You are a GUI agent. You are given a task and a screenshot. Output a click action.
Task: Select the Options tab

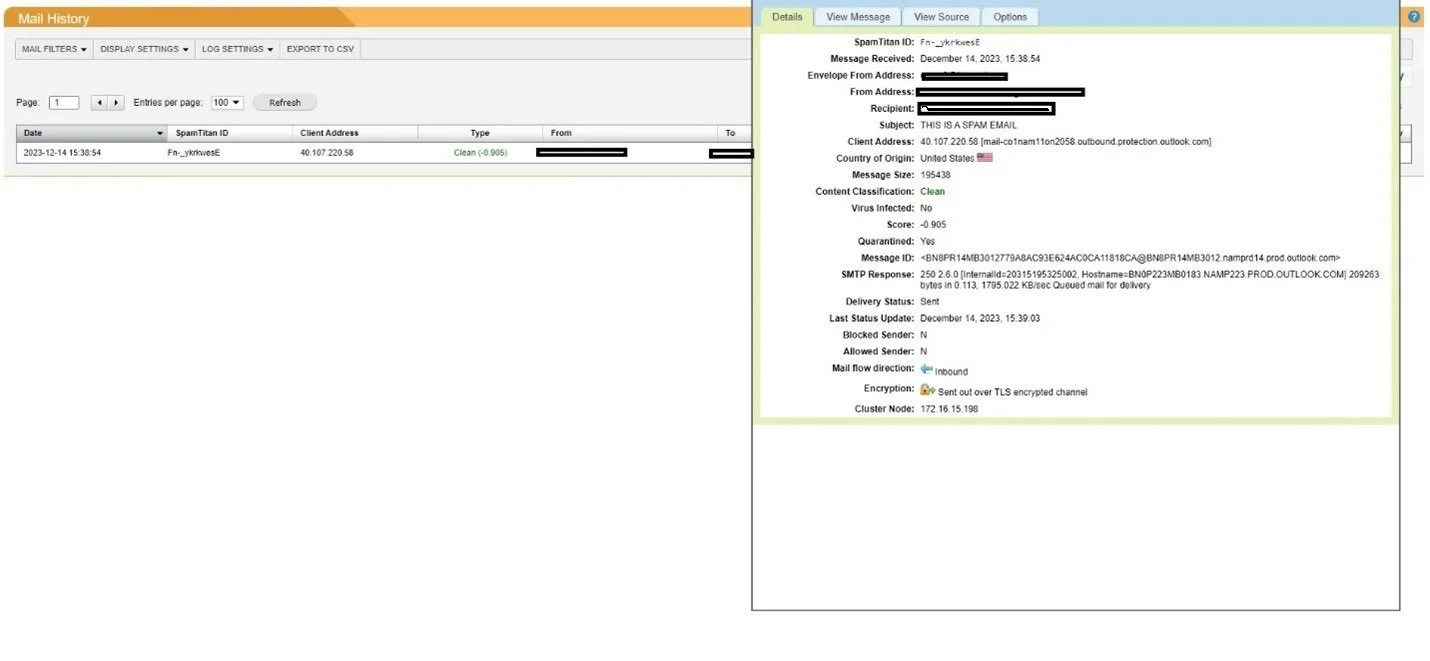pyautogui.click(x=1010, y=17)
